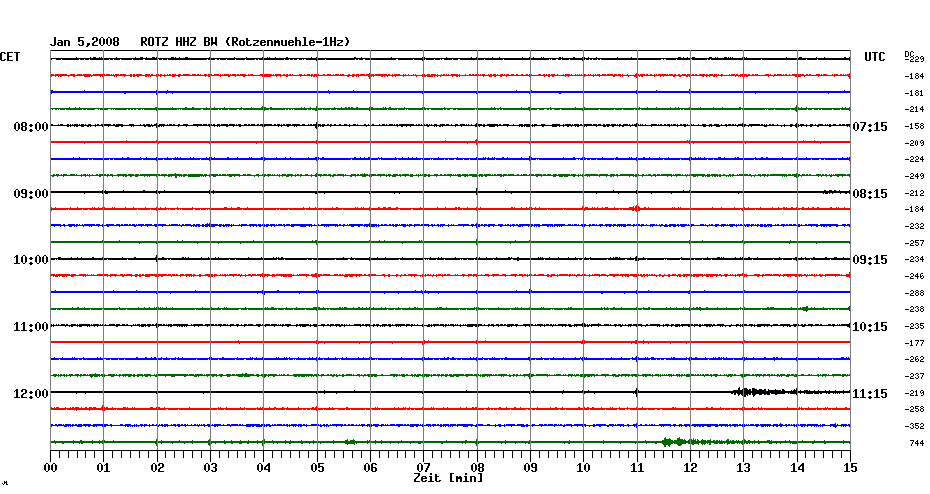Viewport: 930px width, 494px height.
Task: Click the '06' minute axis label
Action: coord(371,467)
